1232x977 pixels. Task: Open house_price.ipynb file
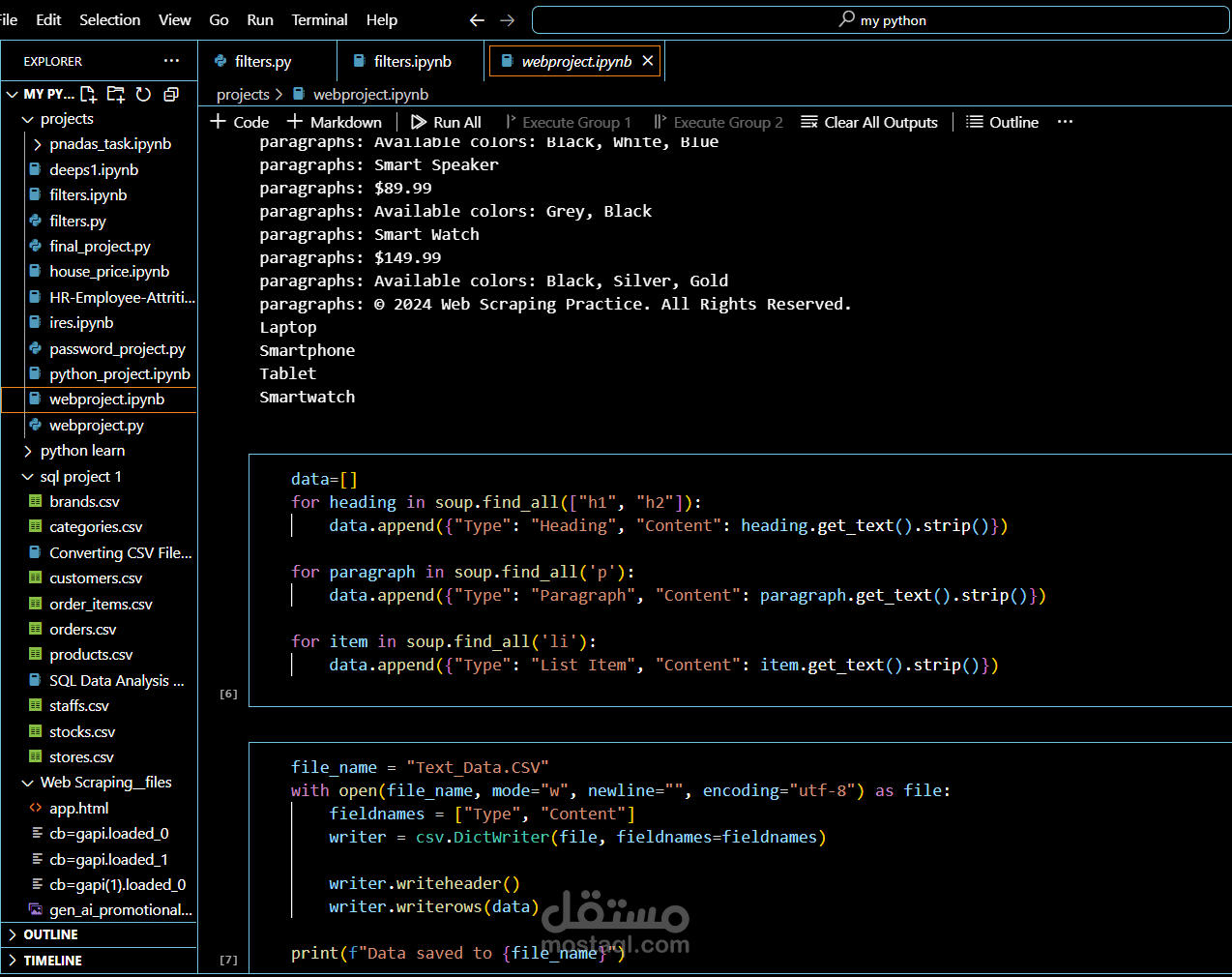[109, 272]
